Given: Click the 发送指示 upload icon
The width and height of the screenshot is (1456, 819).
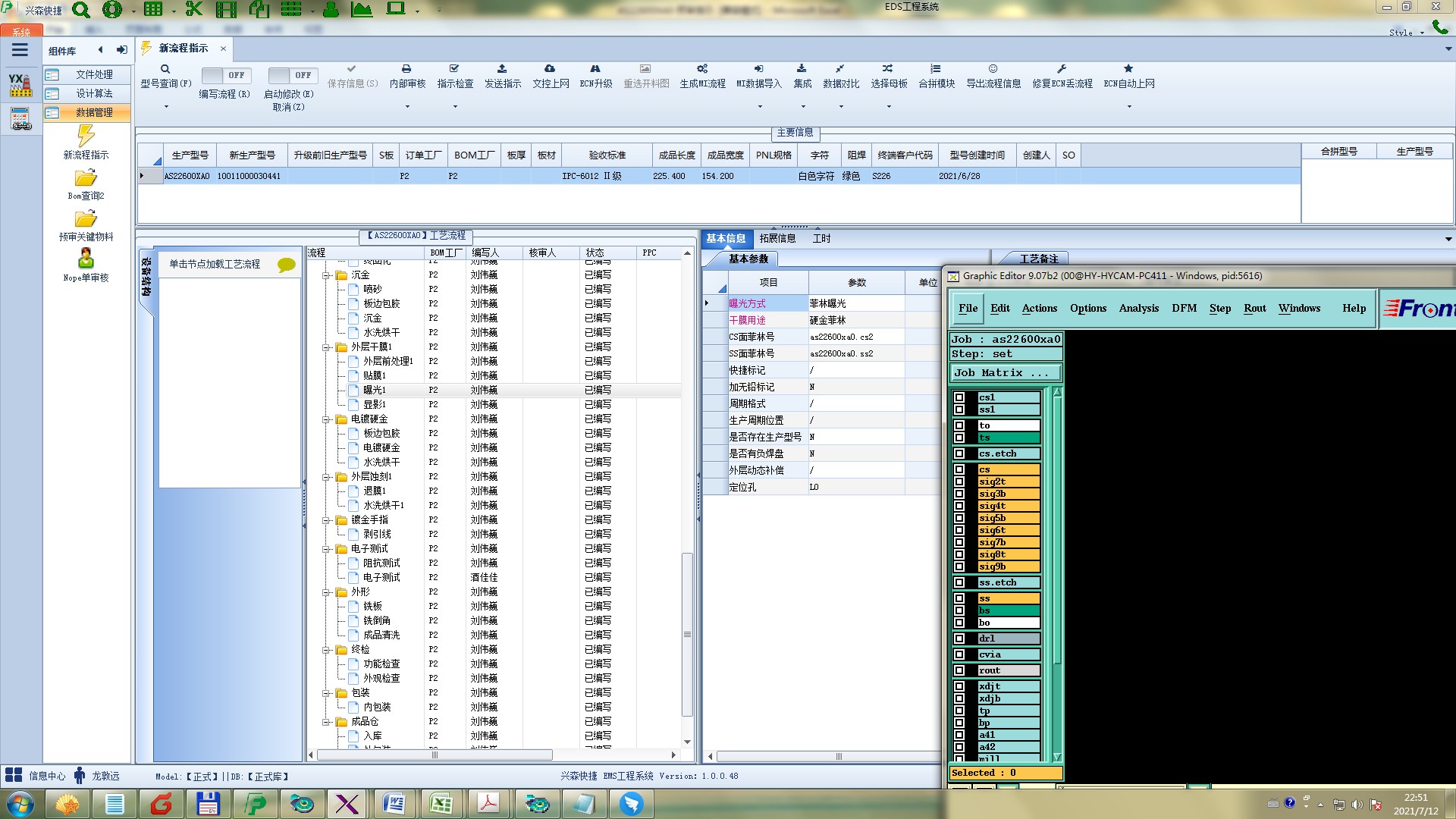Looking at the screenshot, I should (502, 69).
